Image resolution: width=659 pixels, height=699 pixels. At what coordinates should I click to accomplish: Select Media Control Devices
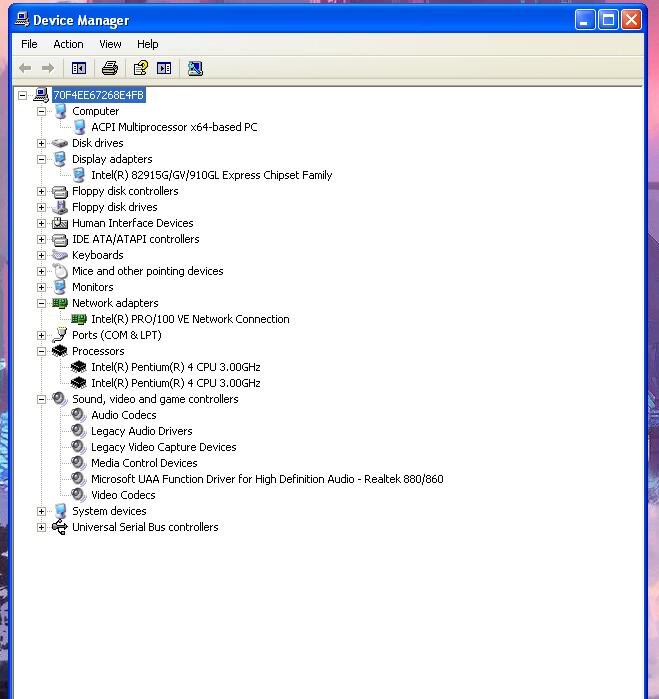click(x=144, y=463)
